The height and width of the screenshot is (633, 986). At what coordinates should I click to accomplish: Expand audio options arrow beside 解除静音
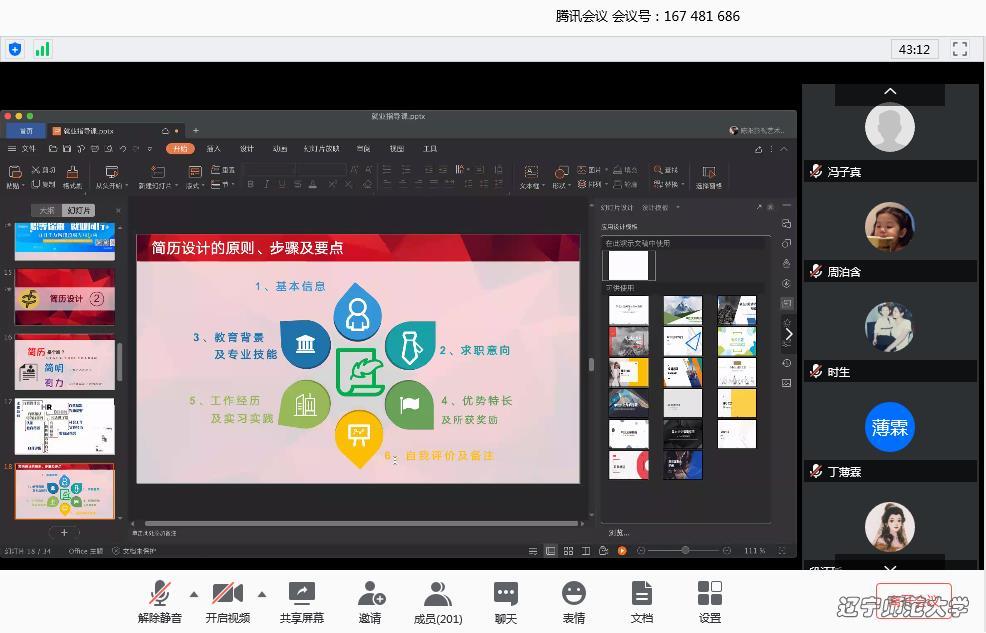194,594
